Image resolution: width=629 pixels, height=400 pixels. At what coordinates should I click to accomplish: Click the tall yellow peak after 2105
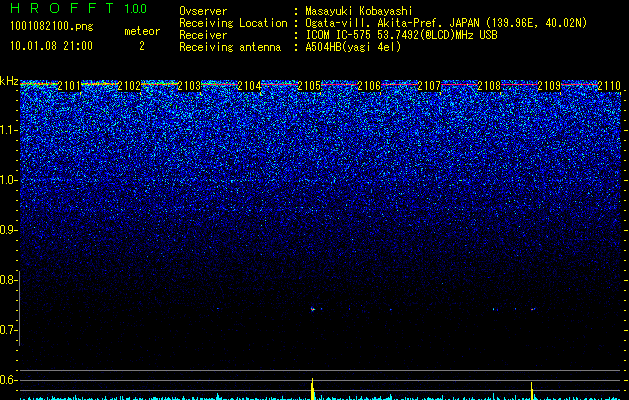click(x=312, y=389)
